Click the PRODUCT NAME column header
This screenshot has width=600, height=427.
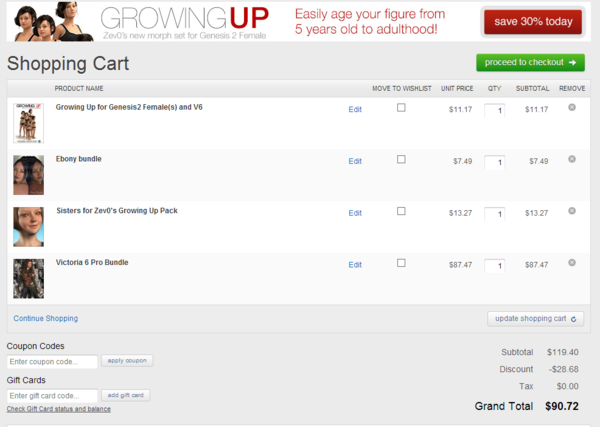coord(79,88)
